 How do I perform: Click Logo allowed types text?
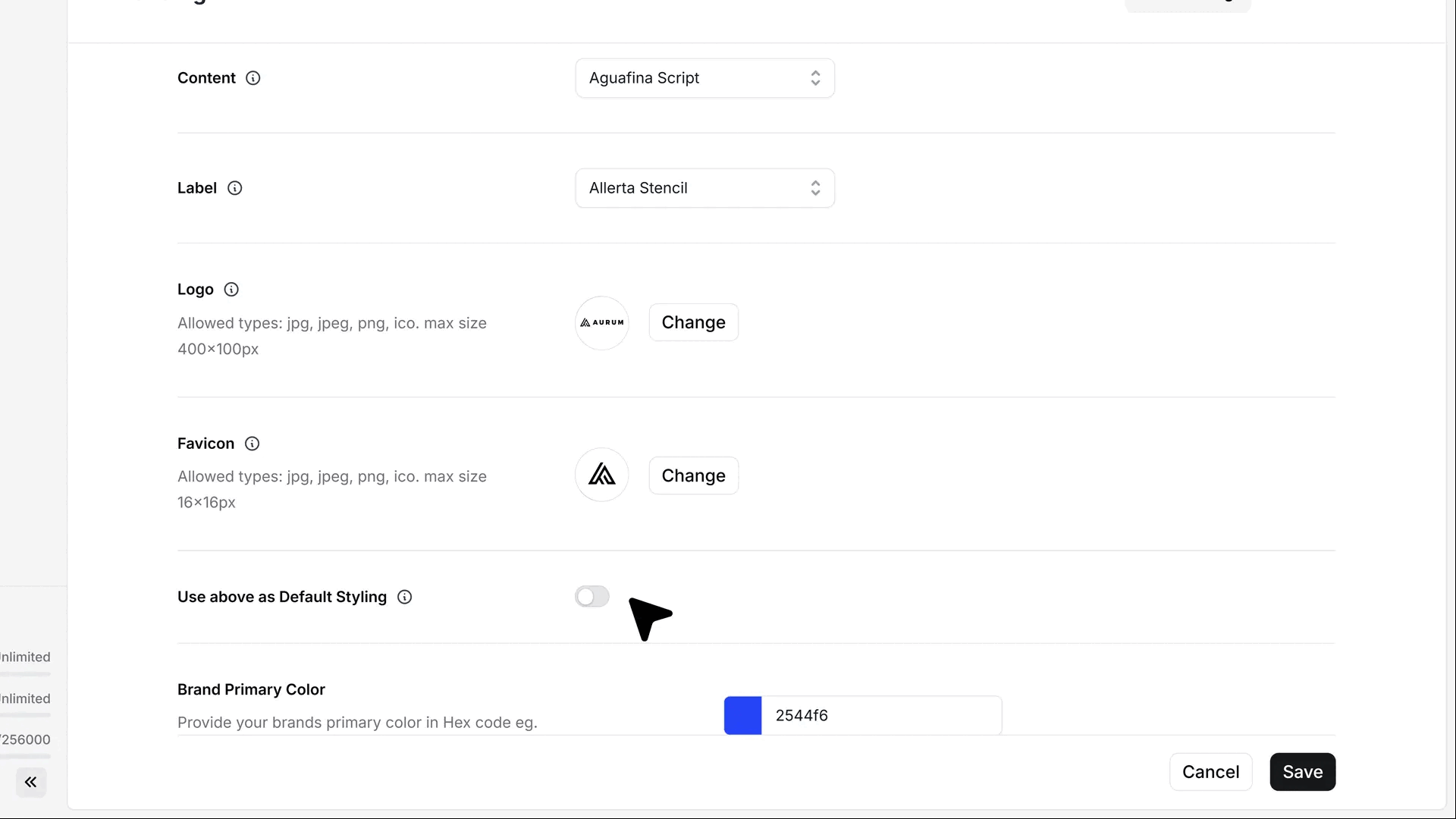click(332, 336)
